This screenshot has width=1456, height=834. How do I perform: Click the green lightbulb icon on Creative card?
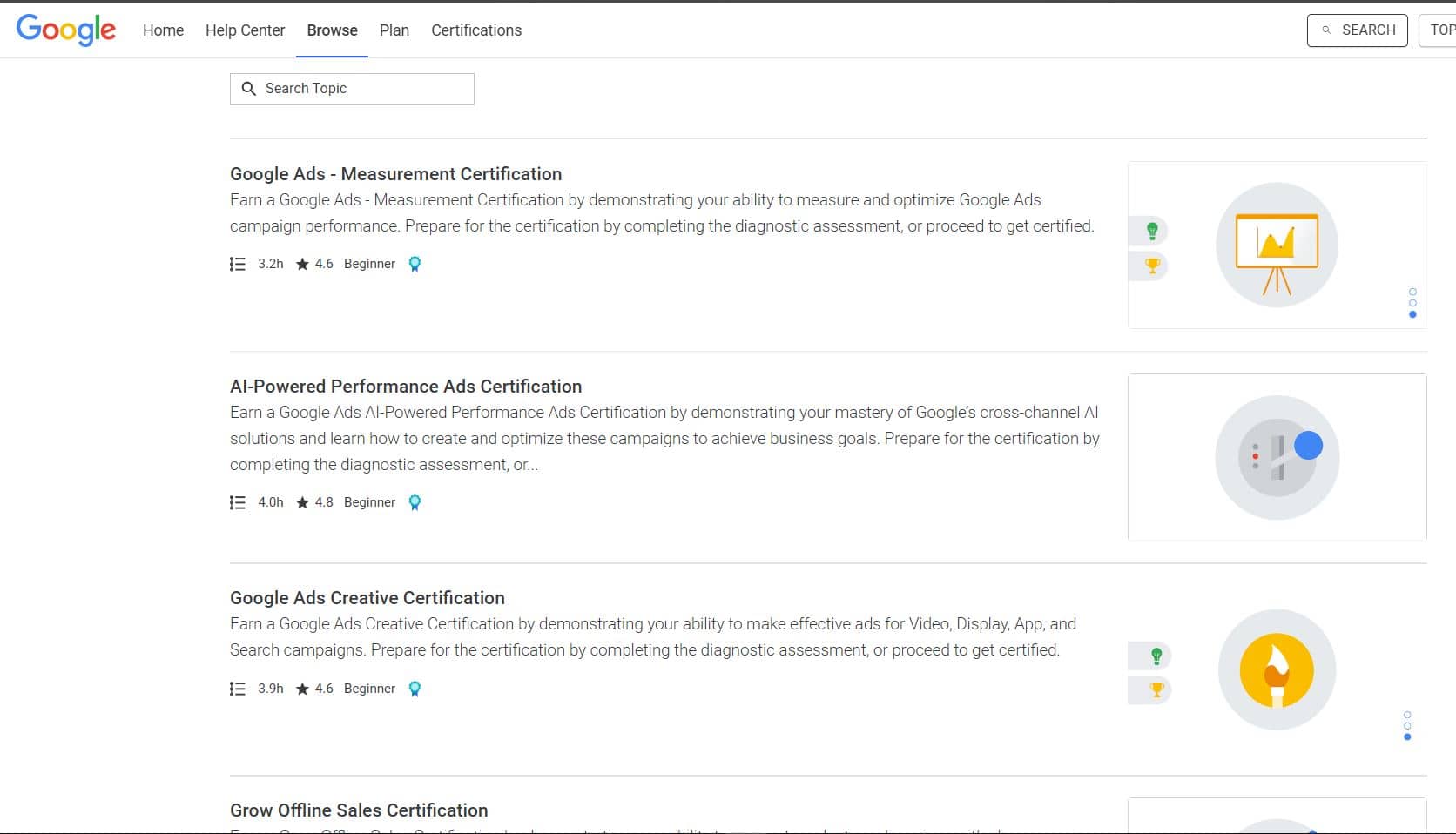click(1156, 656)
